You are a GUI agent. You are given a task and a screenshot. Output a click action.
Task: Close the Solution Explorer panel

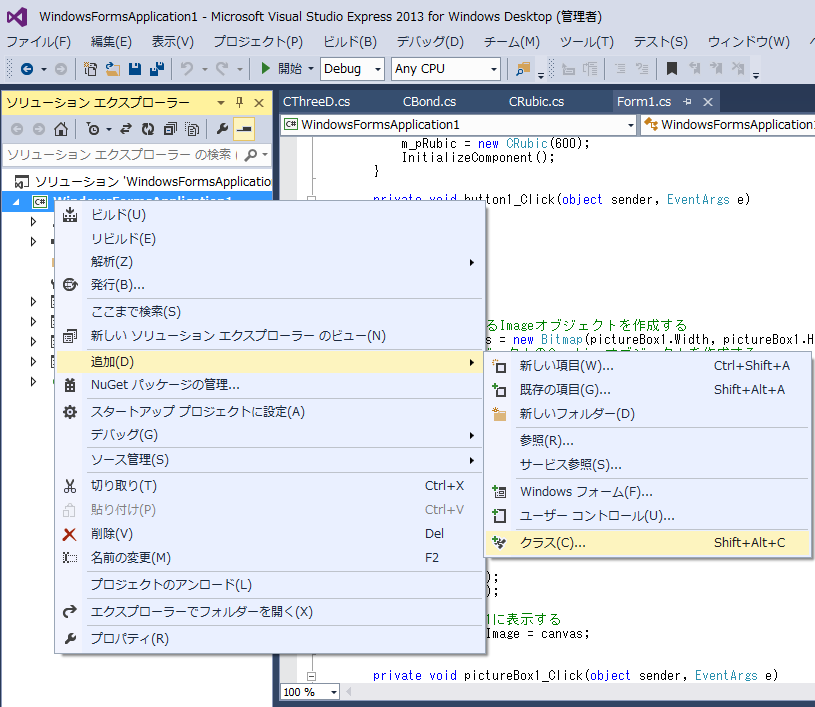coord(259,102)
